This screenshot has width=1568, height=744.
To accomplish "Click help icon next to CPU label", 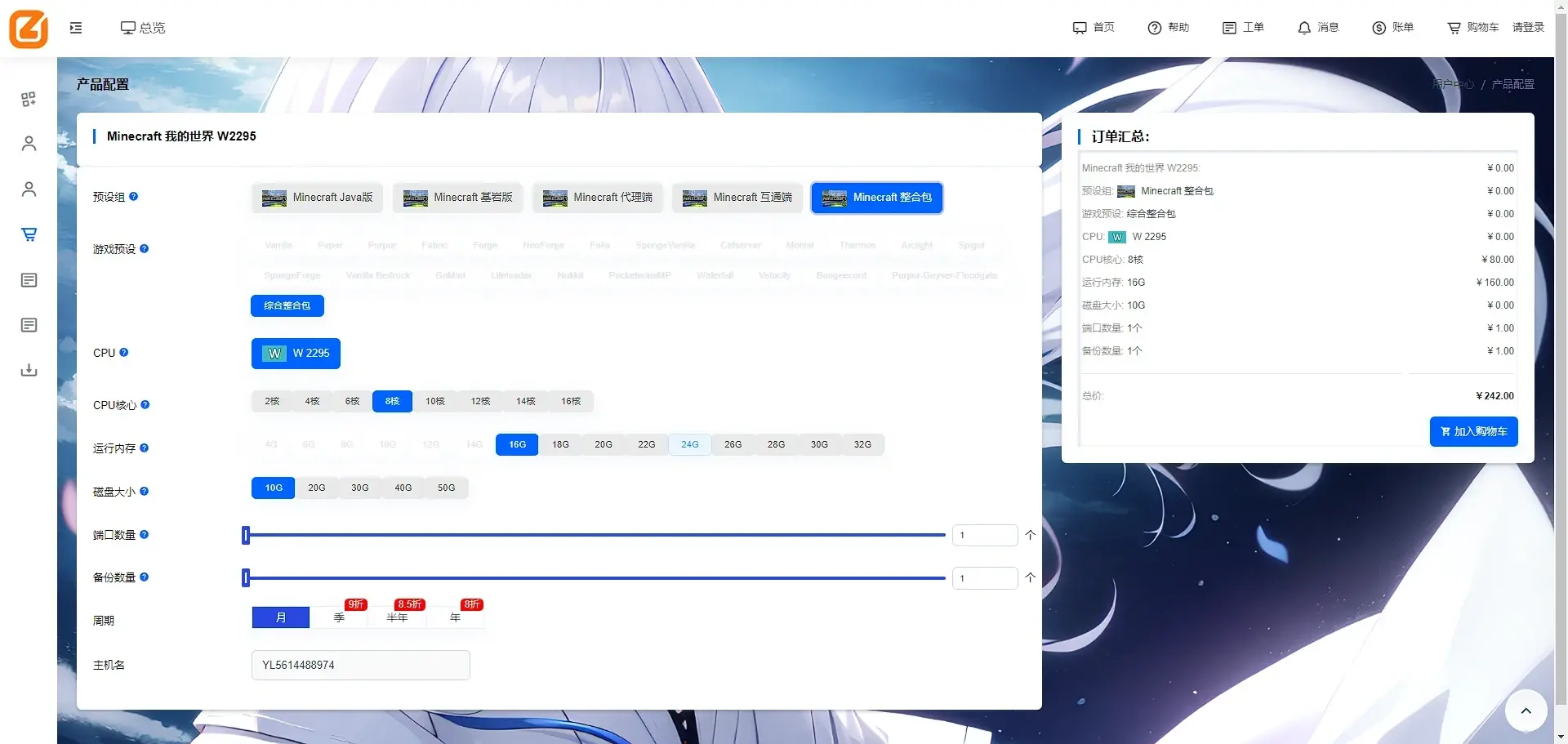I will 124,352.
